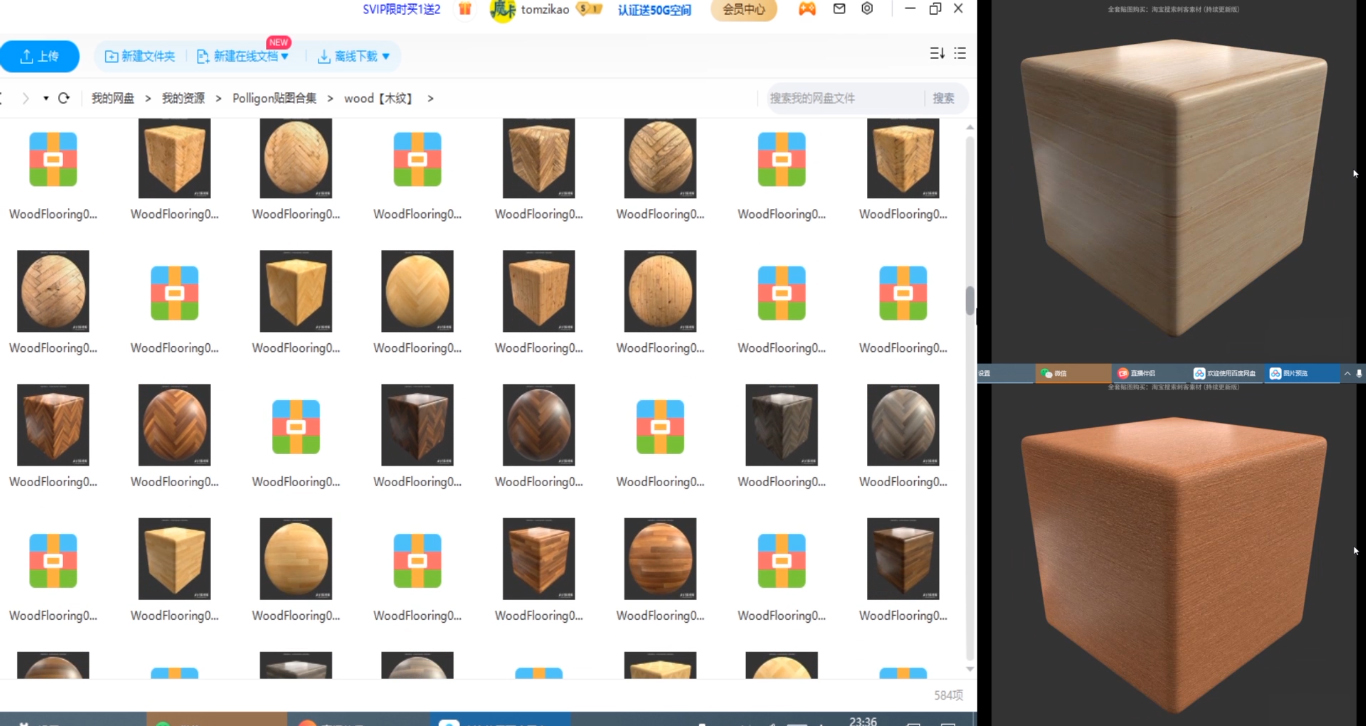The height and width of the screenshot is (726, 1366).
Task: Create a folder with 新建文件夹
Action: pyautogui.click(x=140, y=57)
